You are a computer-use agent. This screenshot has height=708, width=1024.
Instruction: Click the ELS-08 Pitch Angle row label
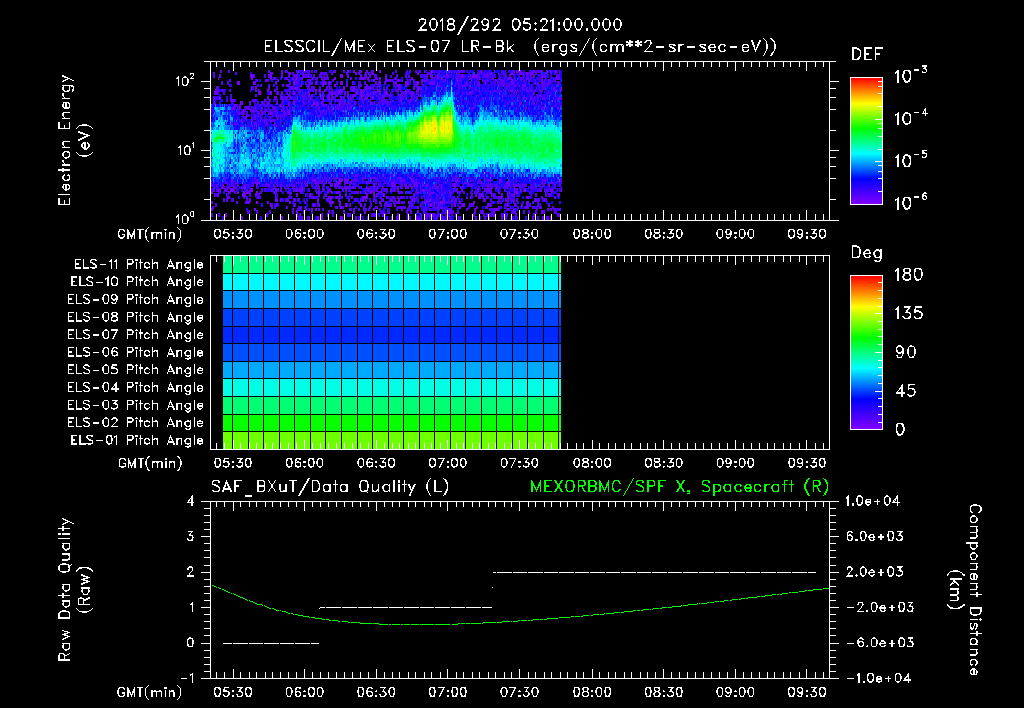(136, 317)
